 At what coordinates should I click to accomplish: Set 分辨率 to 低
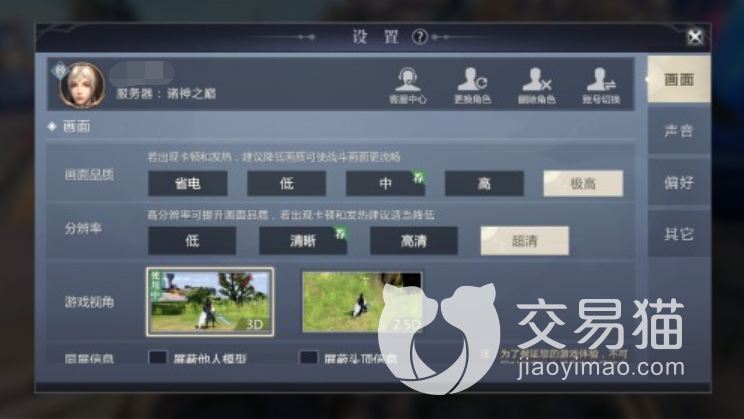pyautogui.click(x=192, y=241)
